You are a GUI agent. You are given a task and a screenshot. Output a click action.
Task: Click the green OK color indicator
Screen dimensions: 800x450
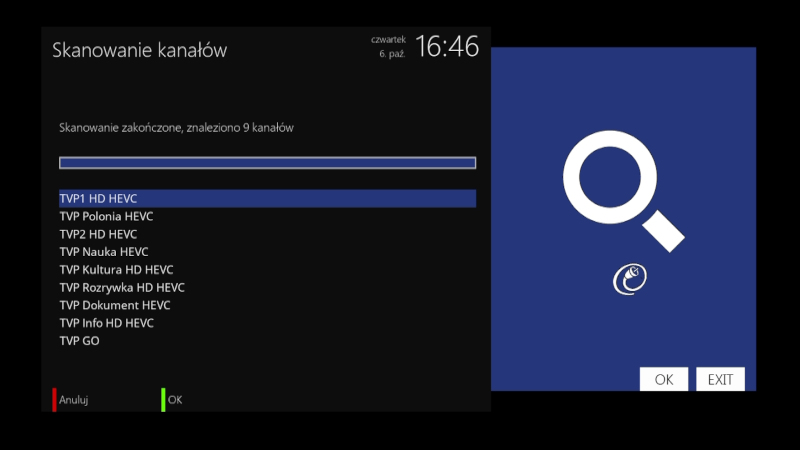[x=163, y=399]
